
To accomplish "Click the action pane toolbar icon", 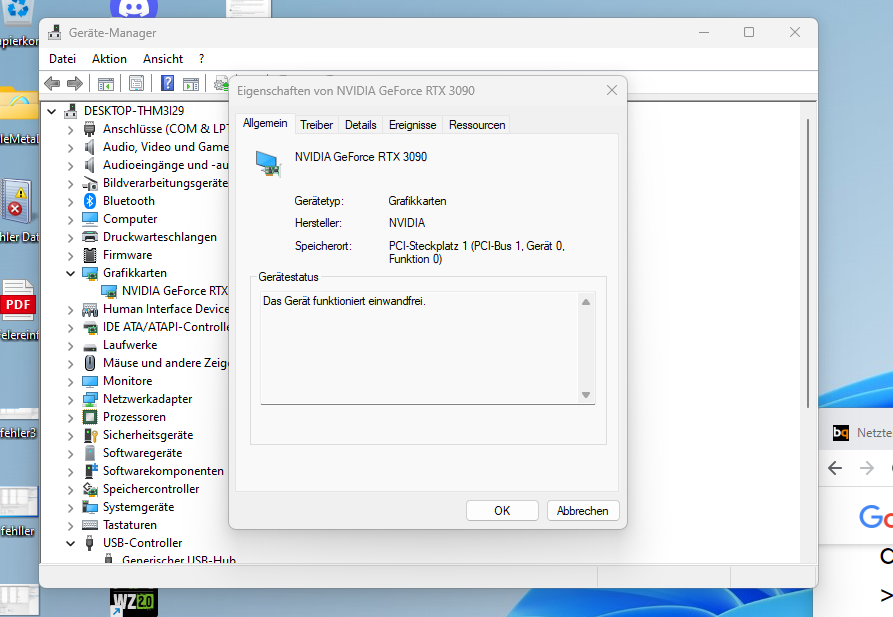I will (191, 84).
